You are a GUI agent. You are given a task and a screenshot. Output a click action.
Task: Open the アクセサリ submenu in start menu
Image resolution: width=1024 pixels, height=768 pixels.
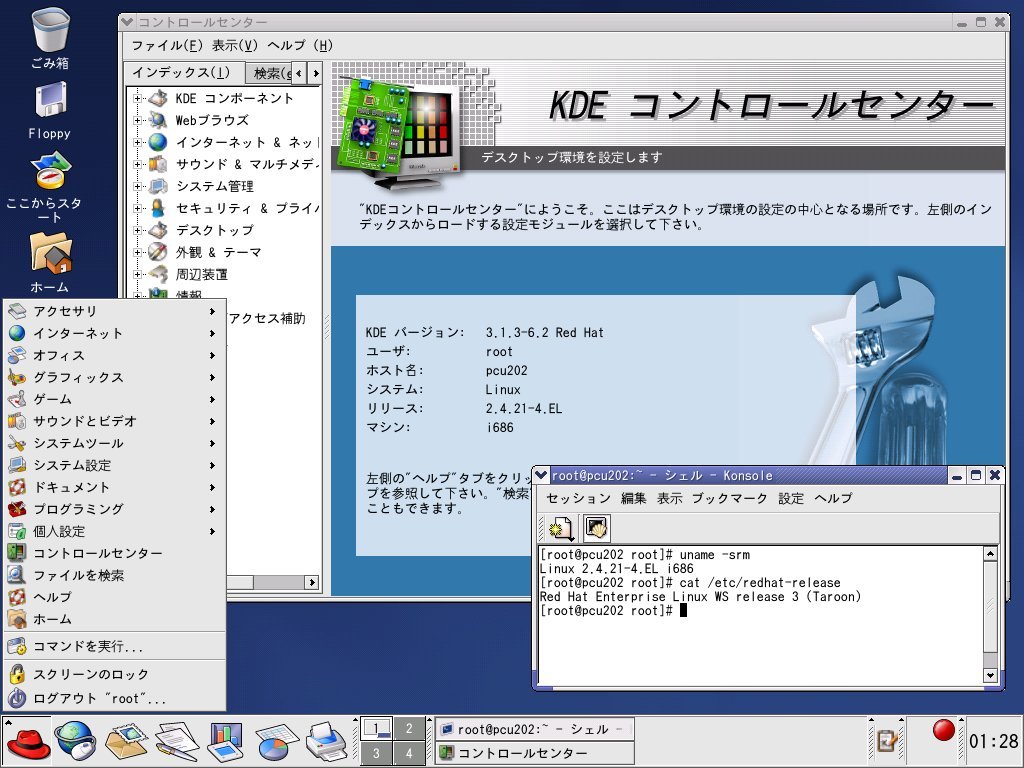tap(114, 312)
